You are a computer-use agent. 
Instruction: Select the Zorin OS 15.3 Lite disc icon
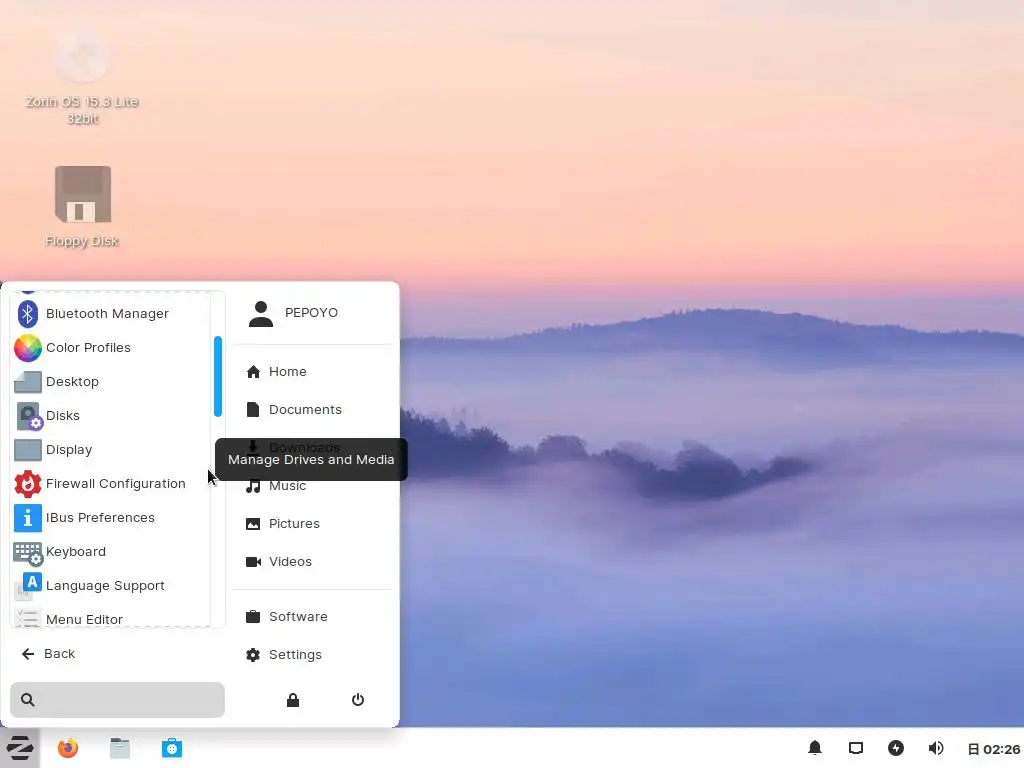click(x=82, y=56)
